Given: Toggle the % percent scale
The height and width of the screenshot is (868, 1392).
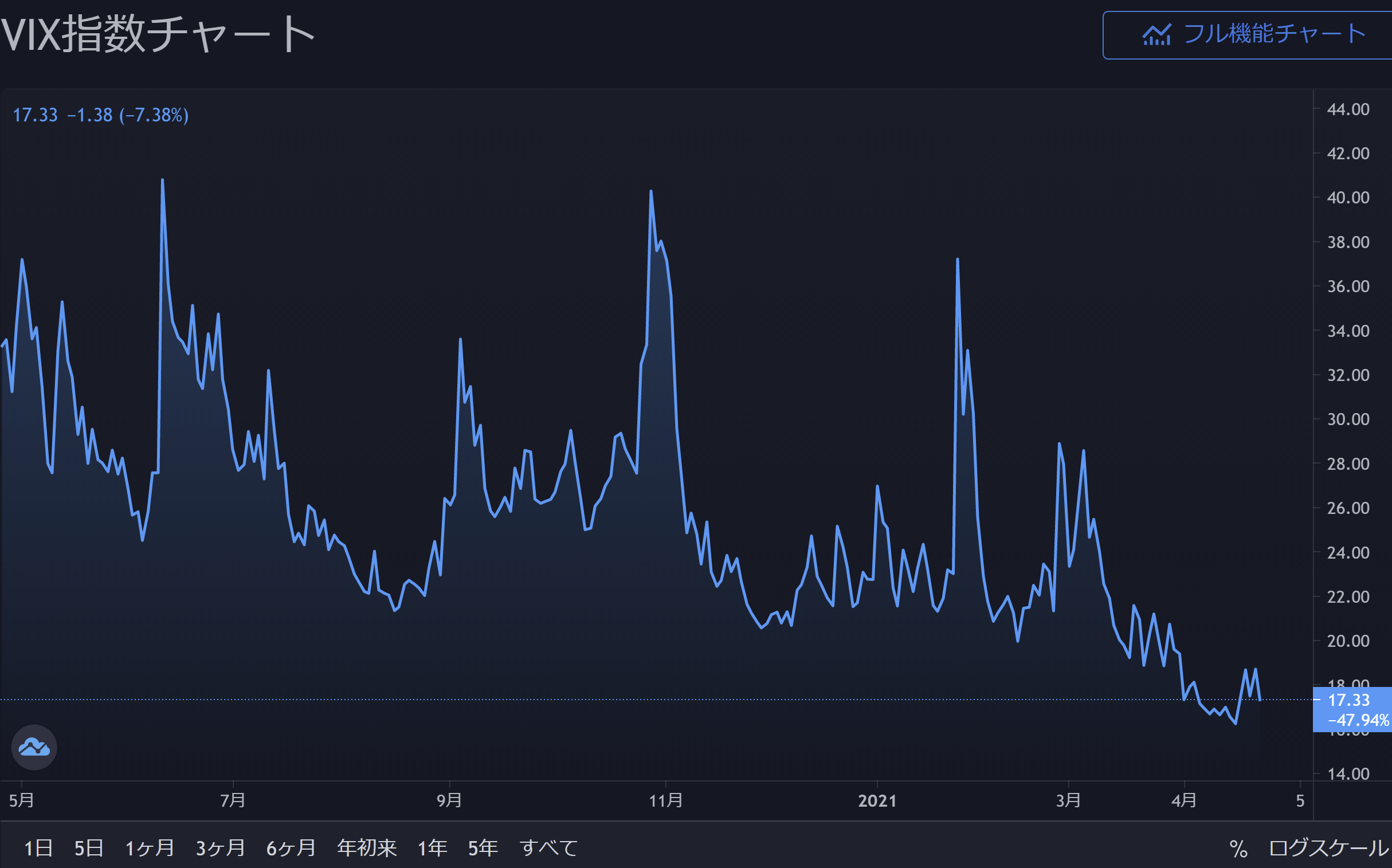Looking at the screenshot, I should click(1238, 849).
